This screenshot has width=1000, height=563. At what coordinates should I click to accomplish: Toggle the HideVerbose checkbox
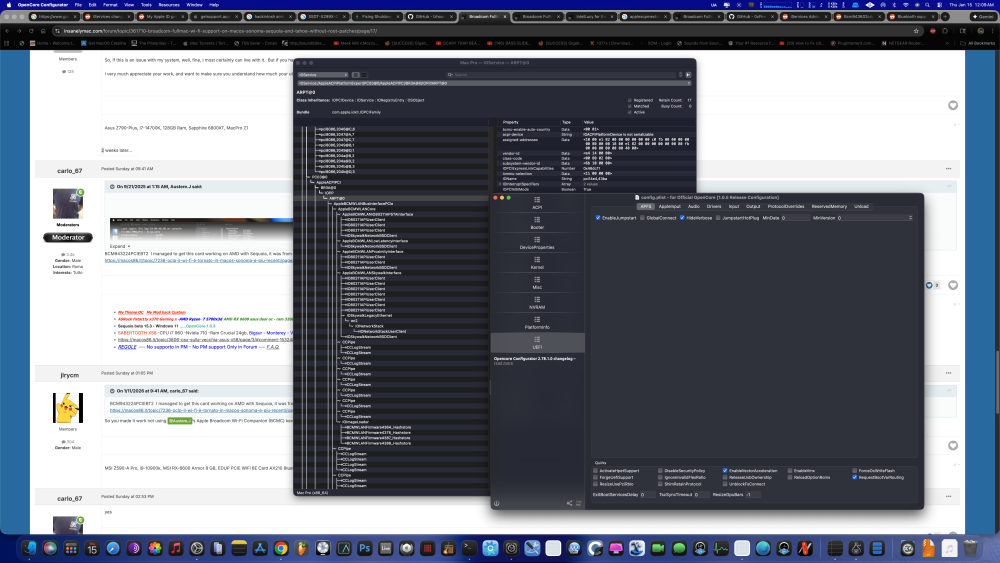click(682, 218)
